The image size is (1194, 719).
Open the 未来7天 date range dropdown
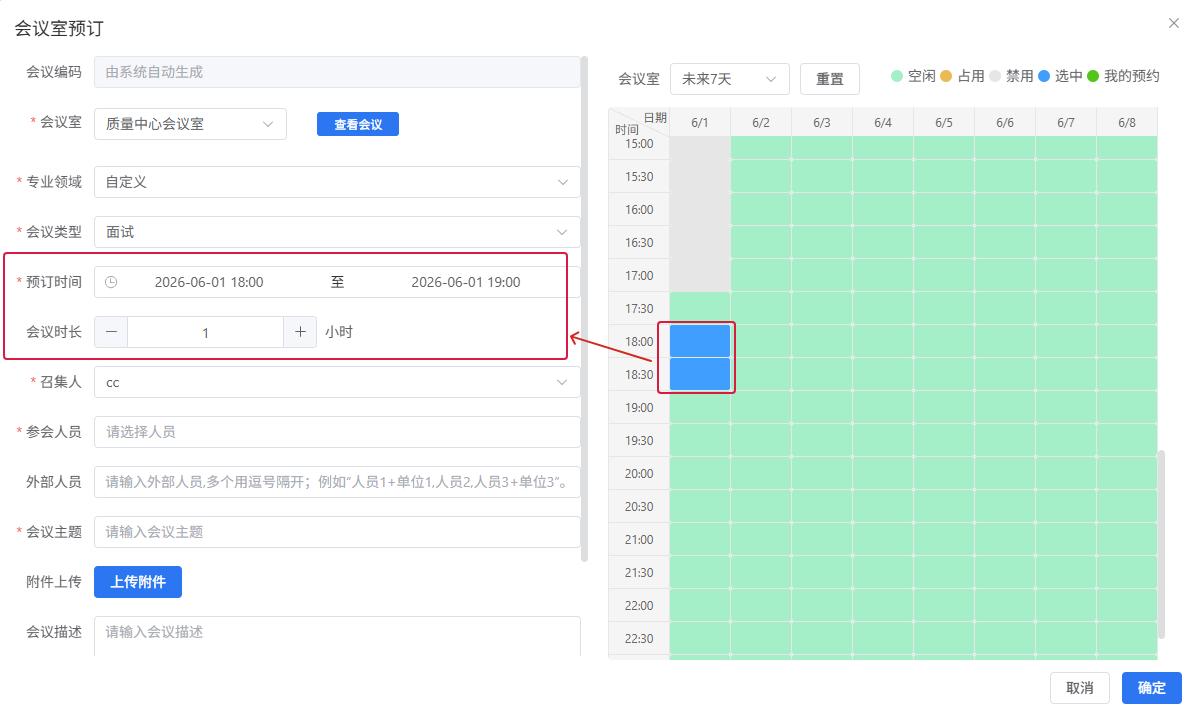point(729,79)
